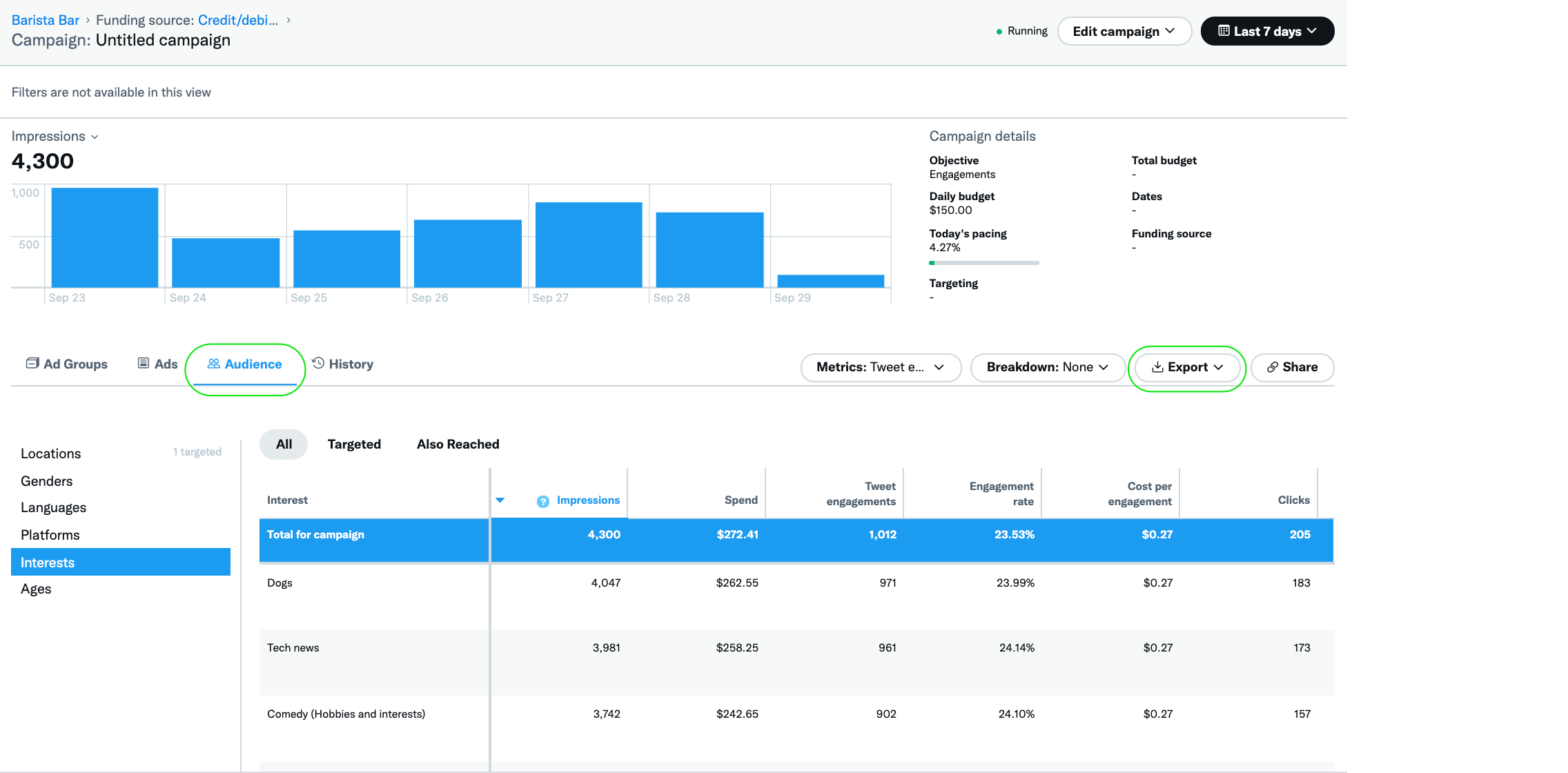Sort by the Spend column header
Viewport: 1568px width, 773px height.
741,500
